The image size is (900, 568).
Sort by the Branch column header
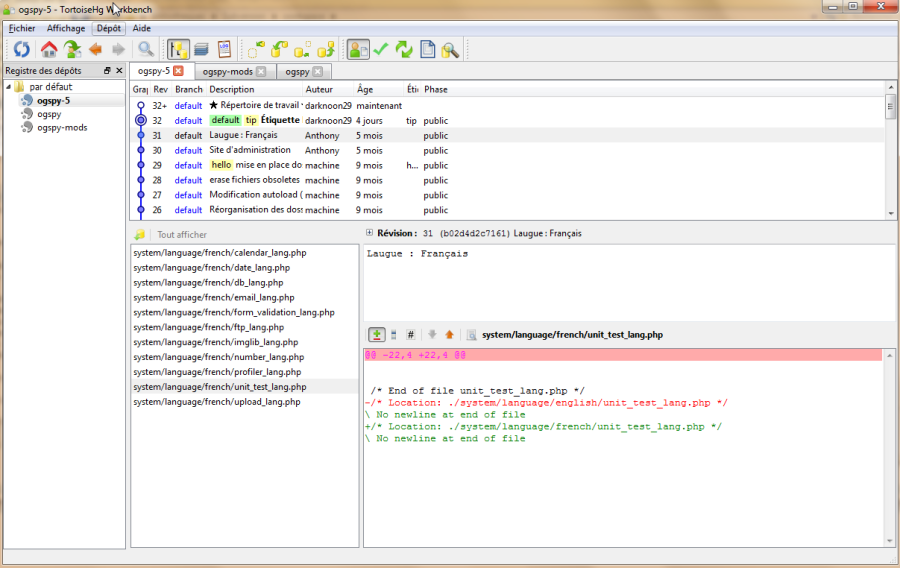tap(189, 90)
